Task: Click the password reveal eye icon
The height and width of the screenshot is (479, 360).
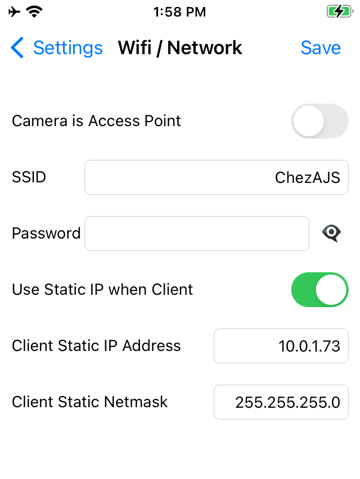Action: (331, 233)
